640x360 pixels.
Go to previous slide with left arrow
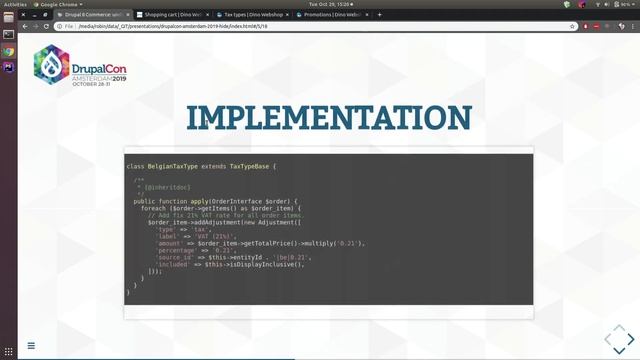[x=608, y=339]
